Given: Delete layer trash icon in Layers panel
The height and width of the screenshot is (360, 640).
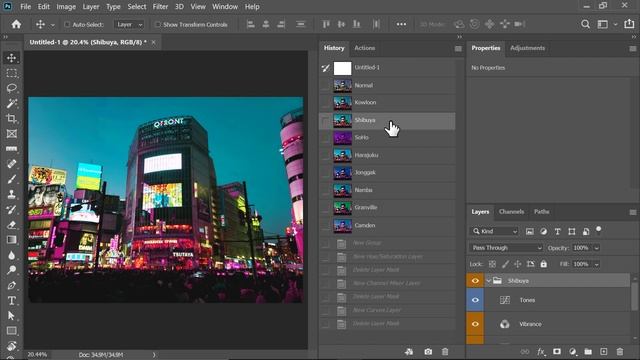Looking at the screenshot, I should pos(620,352).
